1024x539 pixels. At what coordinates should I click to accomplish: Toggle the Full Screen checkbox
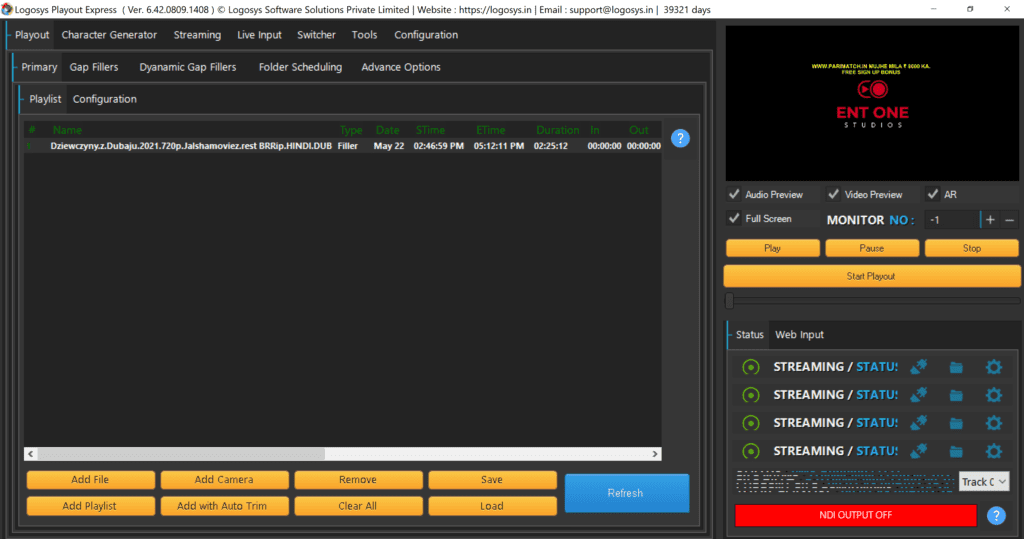click(735, 218)
